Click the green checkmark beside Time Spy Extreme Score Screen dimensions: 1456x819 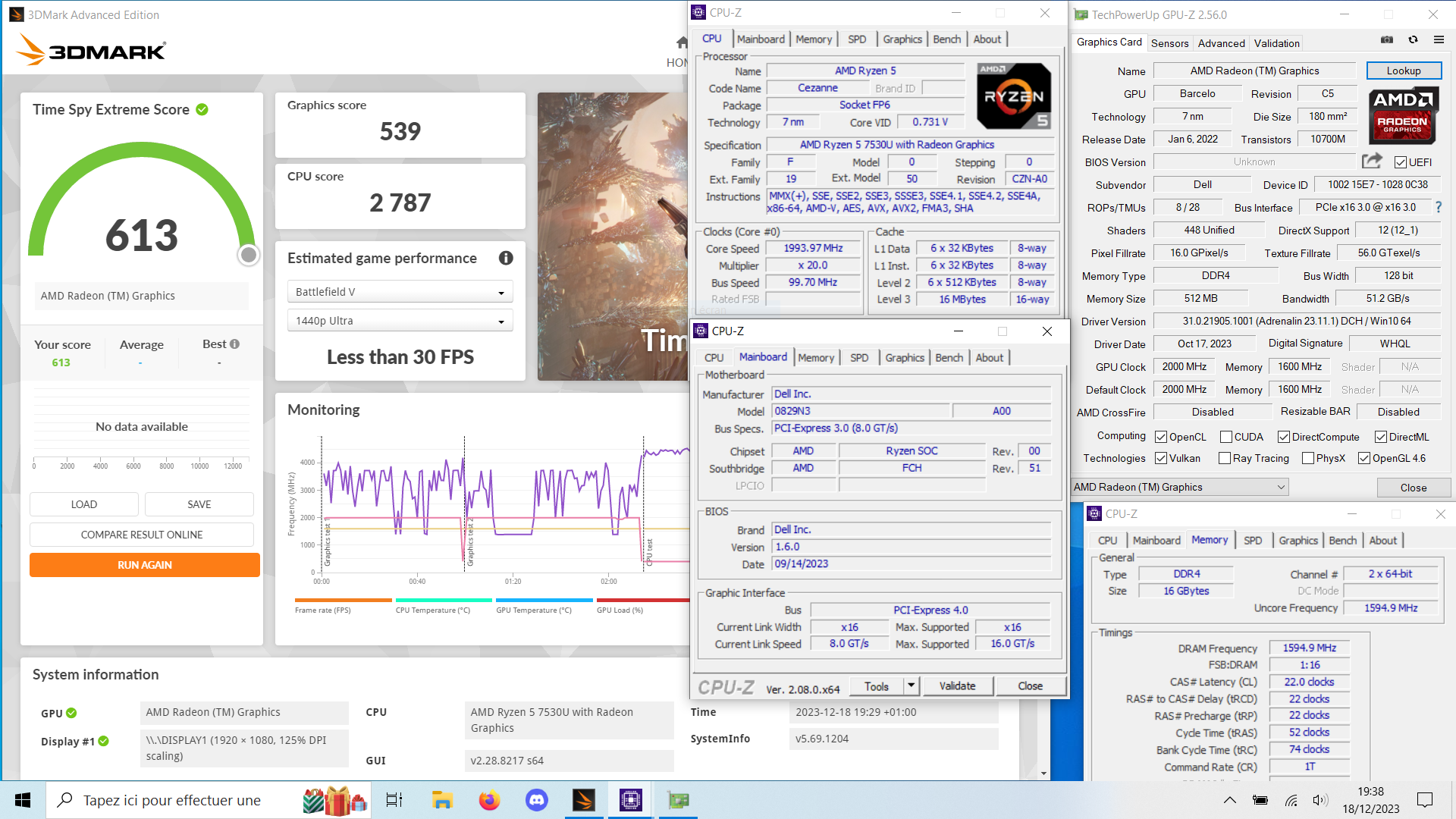tap(202, 109)
